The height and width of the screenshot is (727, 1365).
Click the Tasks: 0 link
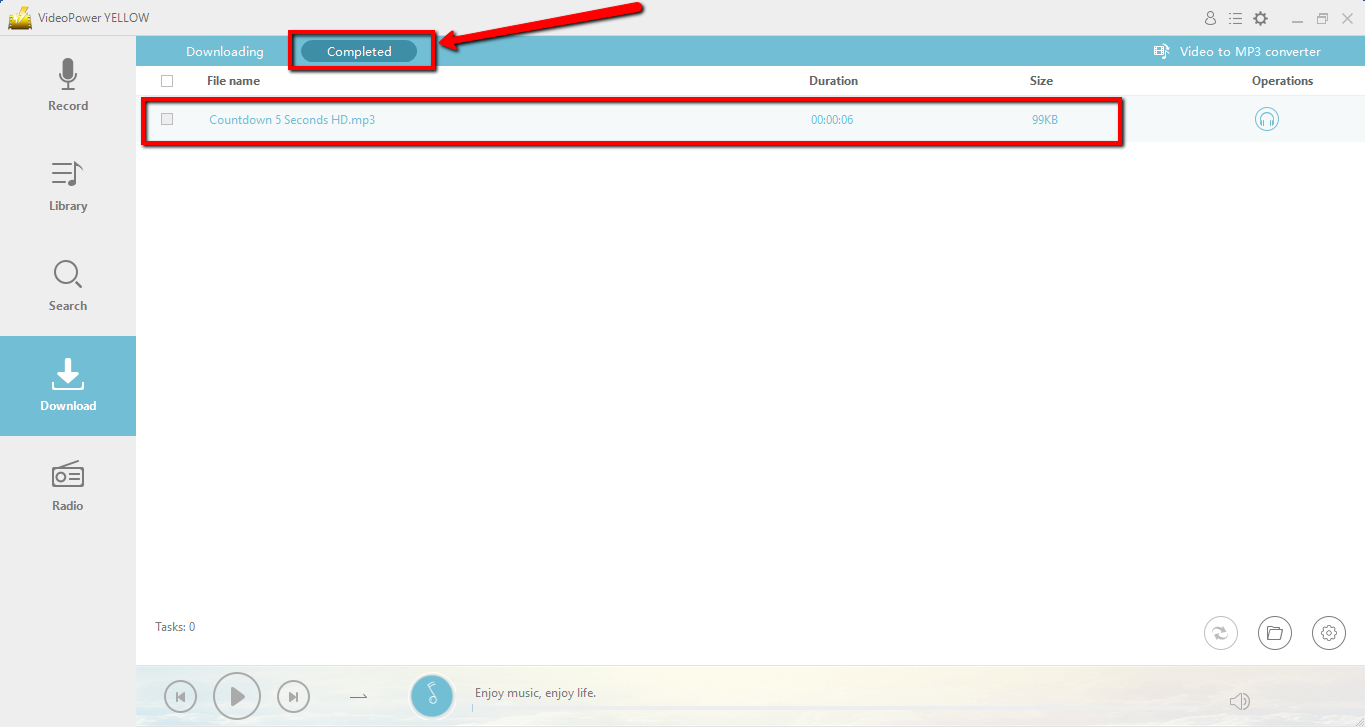(x=175, y=626)
